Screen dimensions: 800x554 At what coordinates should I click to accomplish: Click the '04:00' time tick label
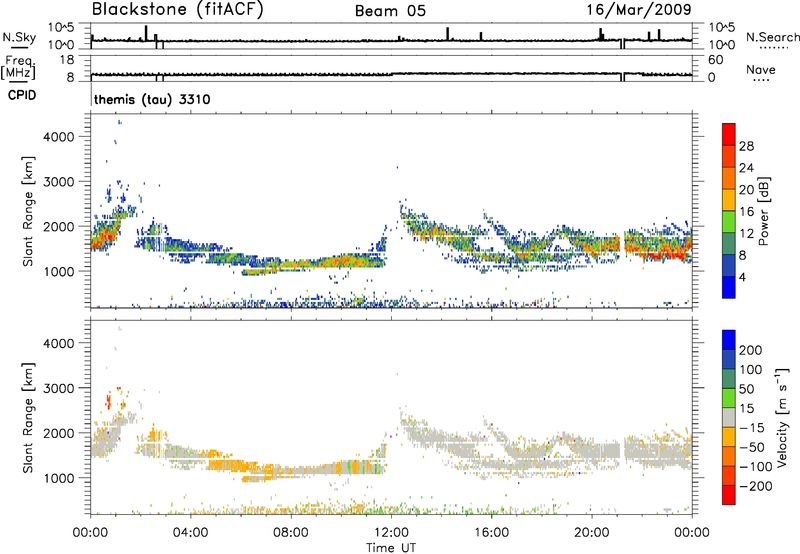(x=190, y=533)
